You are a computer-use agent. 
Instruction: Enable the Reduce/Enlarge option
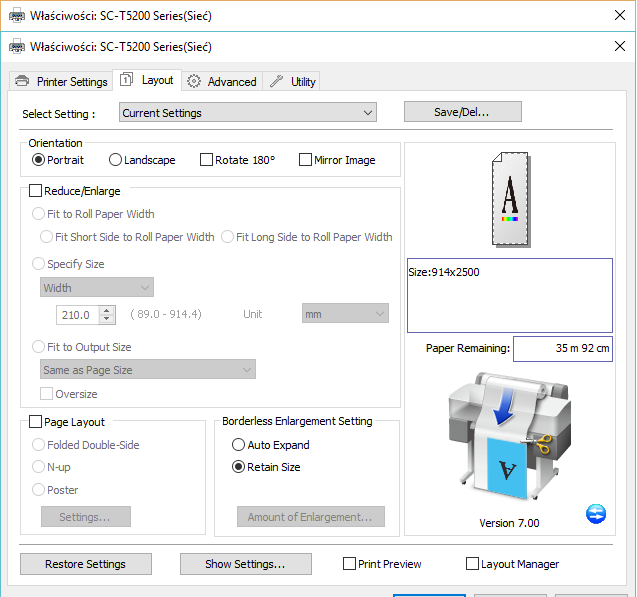[x=36, y=191]
